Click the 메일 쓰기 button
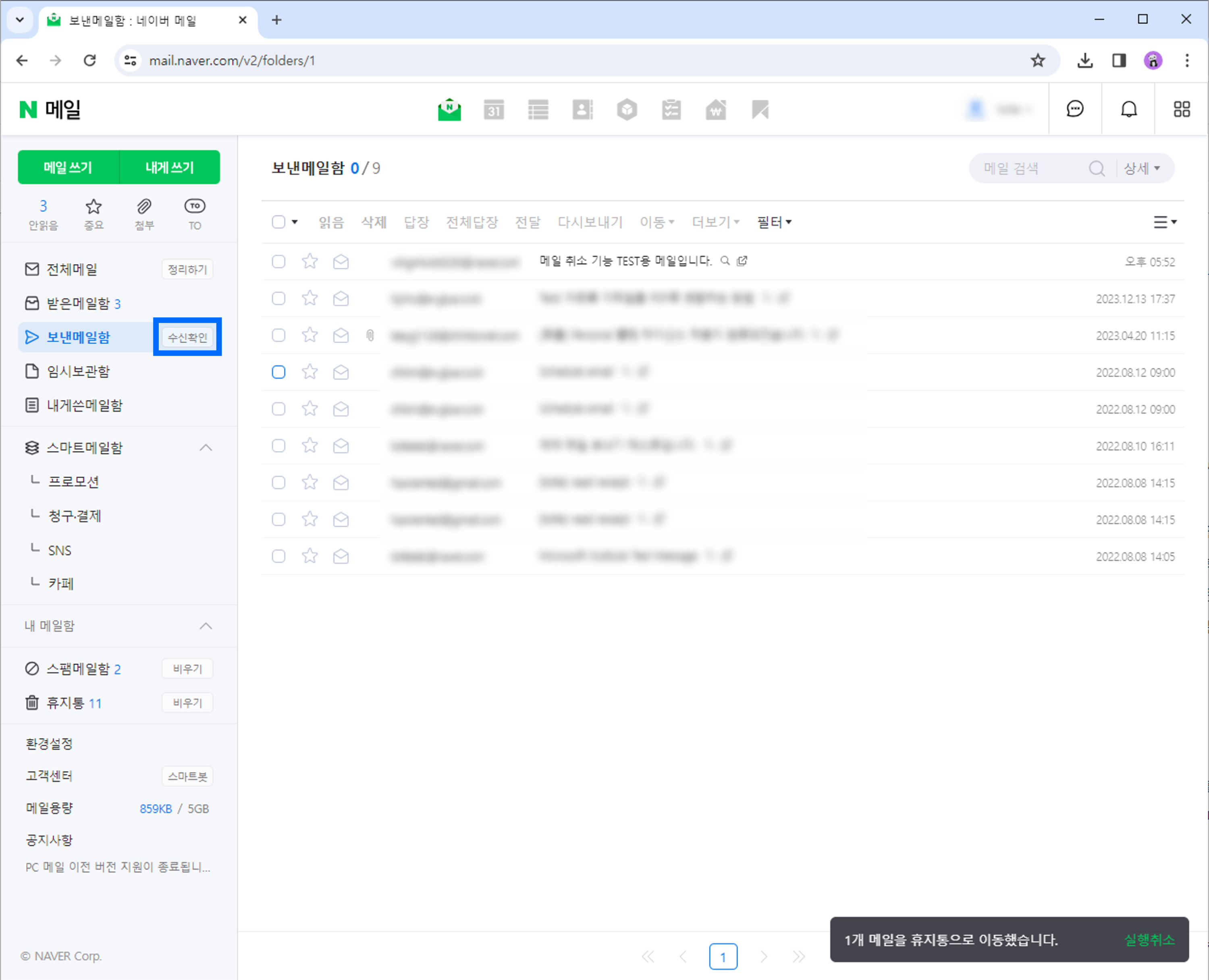The image size is (1209, 980). point(69,168)
